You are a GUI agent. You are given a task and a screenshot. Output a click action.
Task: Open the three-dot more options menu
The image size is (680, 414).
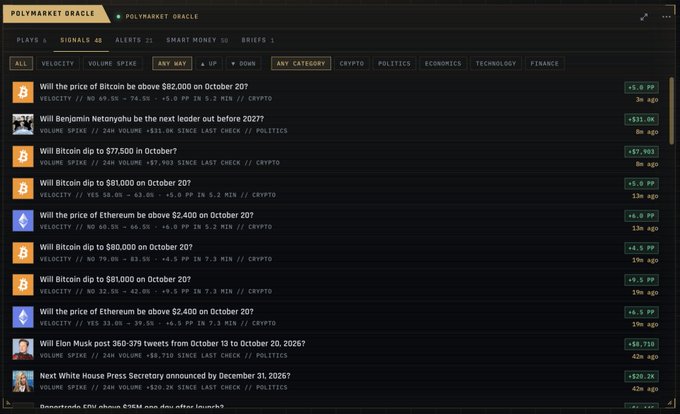click(x=666, y=17)
